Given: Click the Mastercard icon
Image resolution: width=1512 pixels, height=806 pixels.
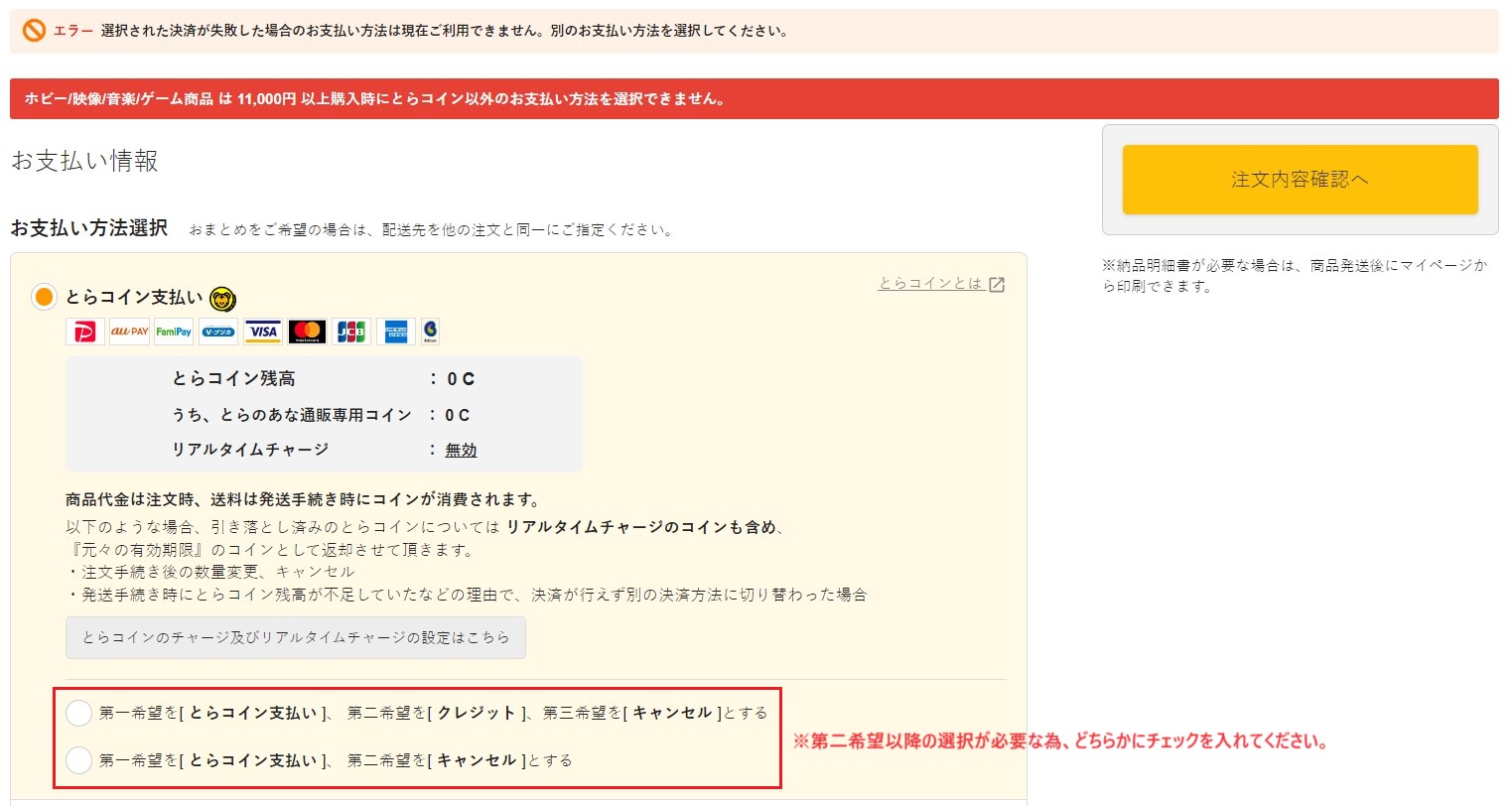Looking at the screenshot, I should pyautogui.click(x=308, y=332).
